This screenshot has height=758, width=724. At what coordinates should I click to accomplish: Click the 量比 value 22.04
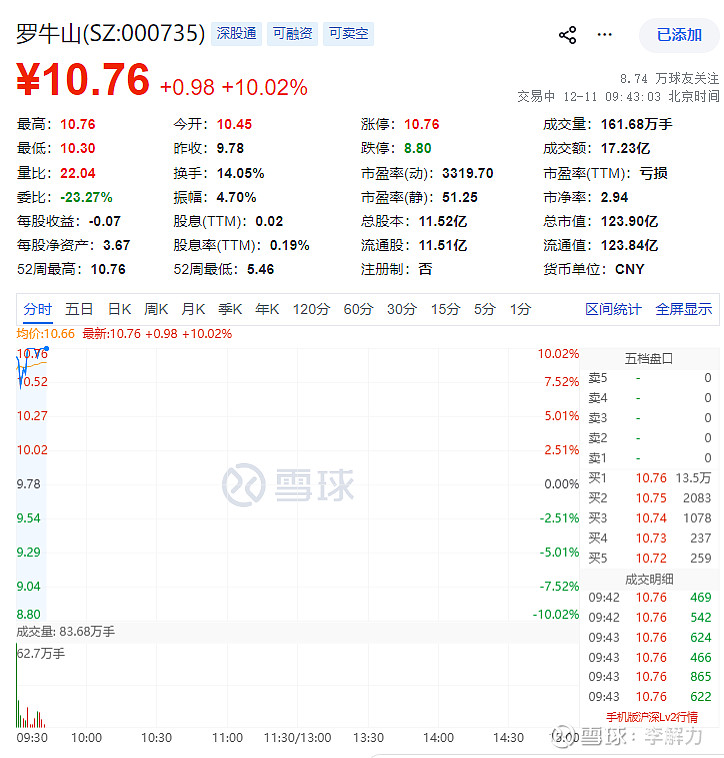(x=78, y=173)
